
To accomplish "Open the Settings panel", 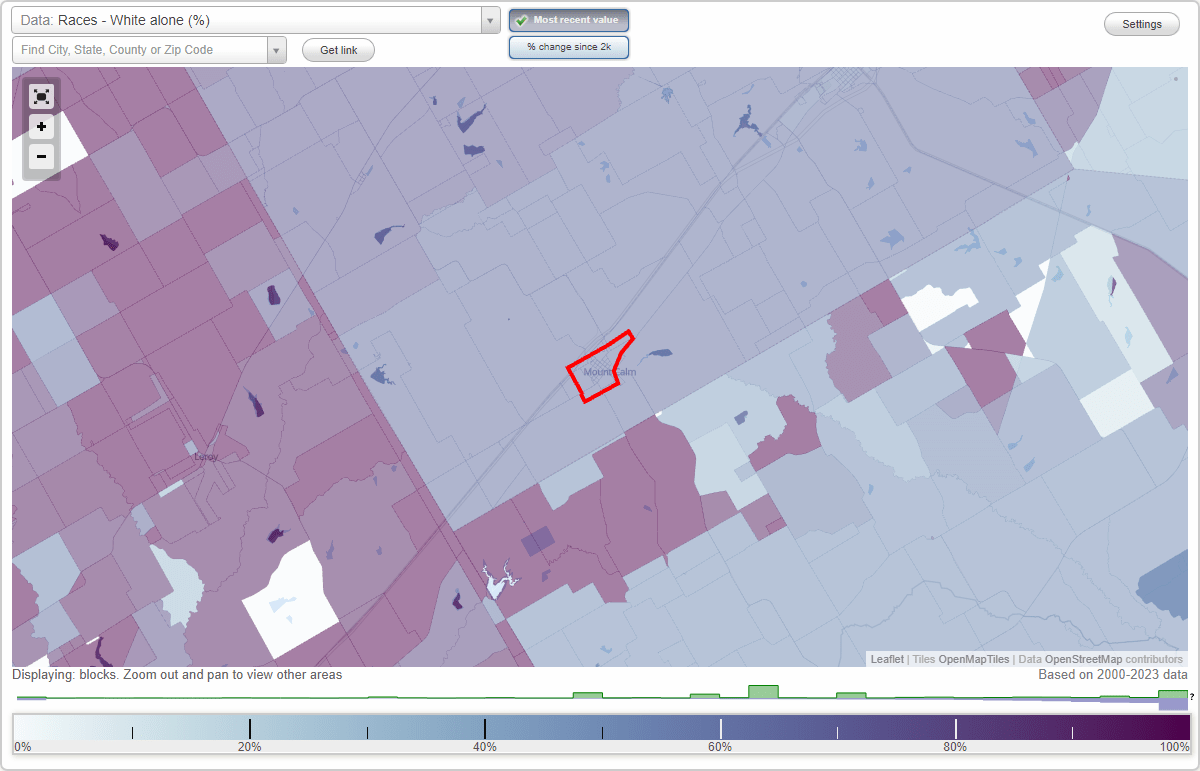I will point(1141,23).
